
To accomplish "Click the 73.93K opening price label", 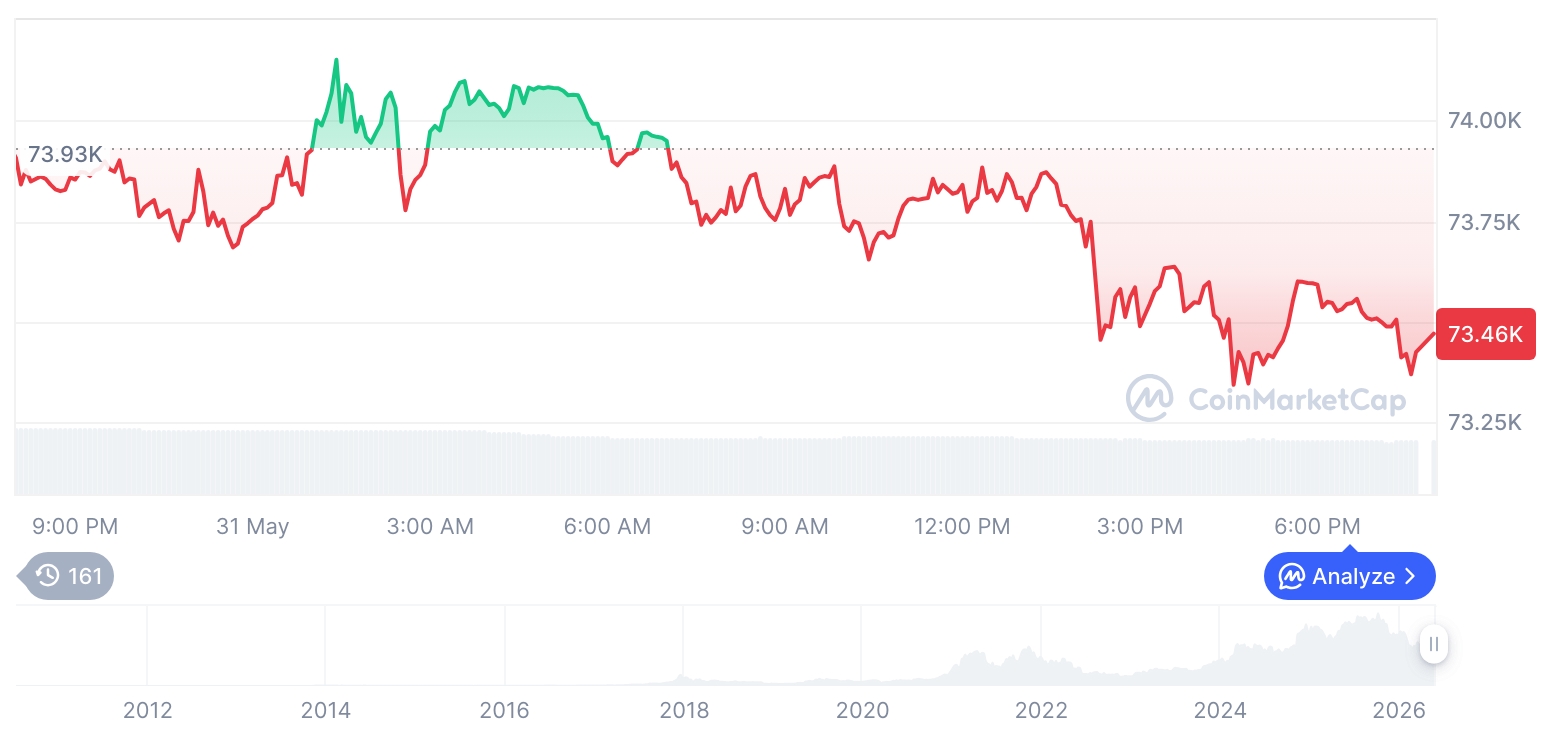I will click(64, 155).
